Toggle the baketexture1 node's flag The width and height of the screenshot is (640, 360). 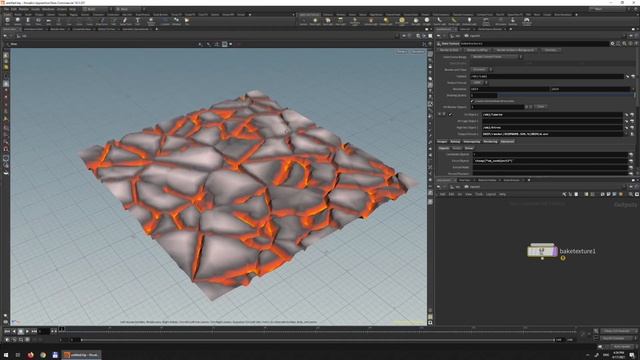(555, 251)
